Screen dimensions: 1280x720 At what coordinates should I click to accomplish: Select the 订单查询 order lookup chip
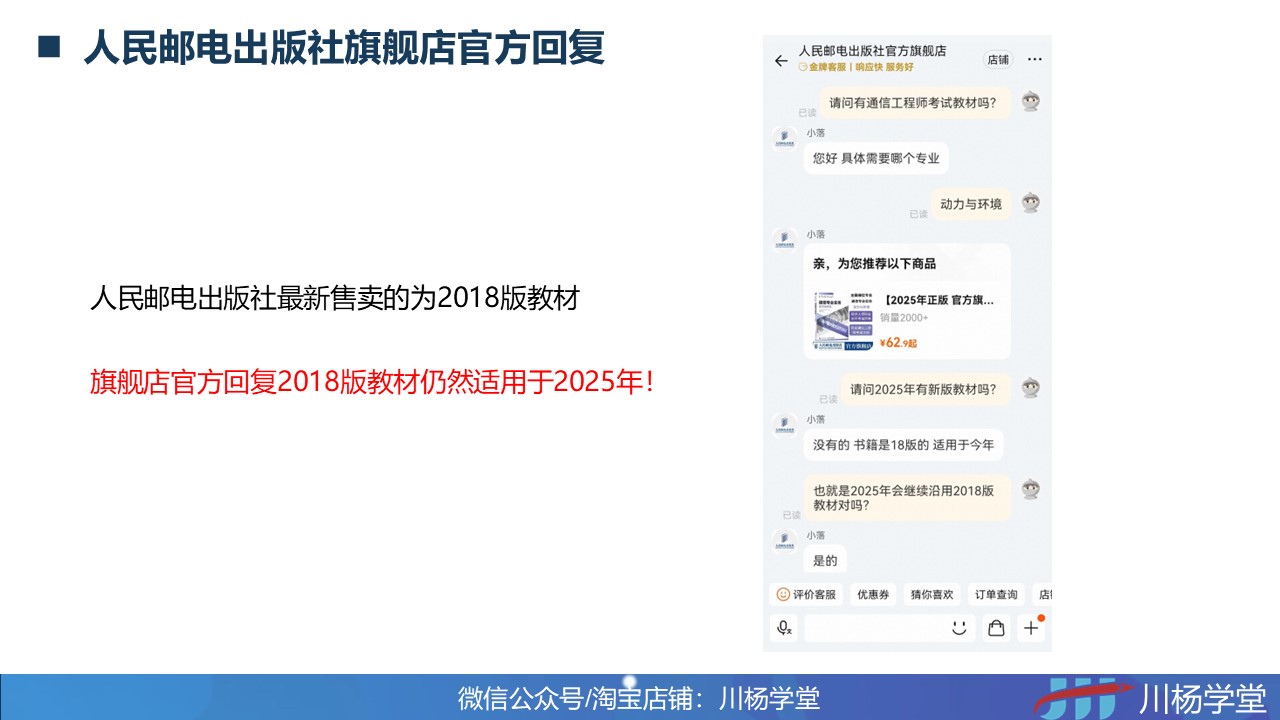click(x=996, y=595)
